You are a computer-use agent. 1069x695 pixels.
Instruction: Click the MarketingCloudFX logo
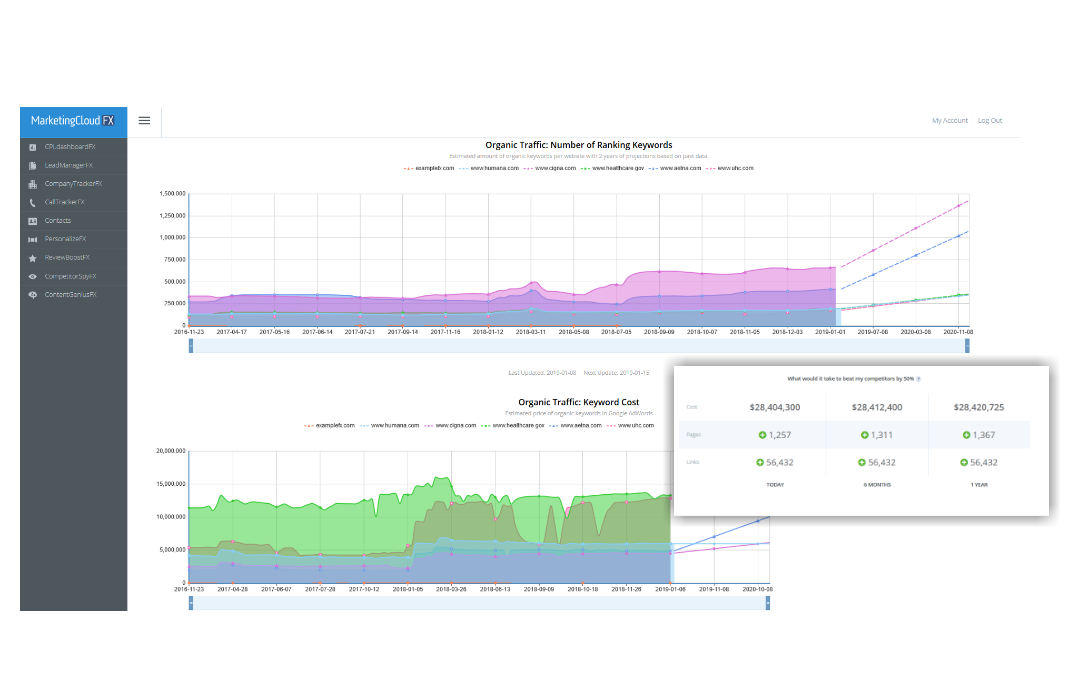coord(73,121)
